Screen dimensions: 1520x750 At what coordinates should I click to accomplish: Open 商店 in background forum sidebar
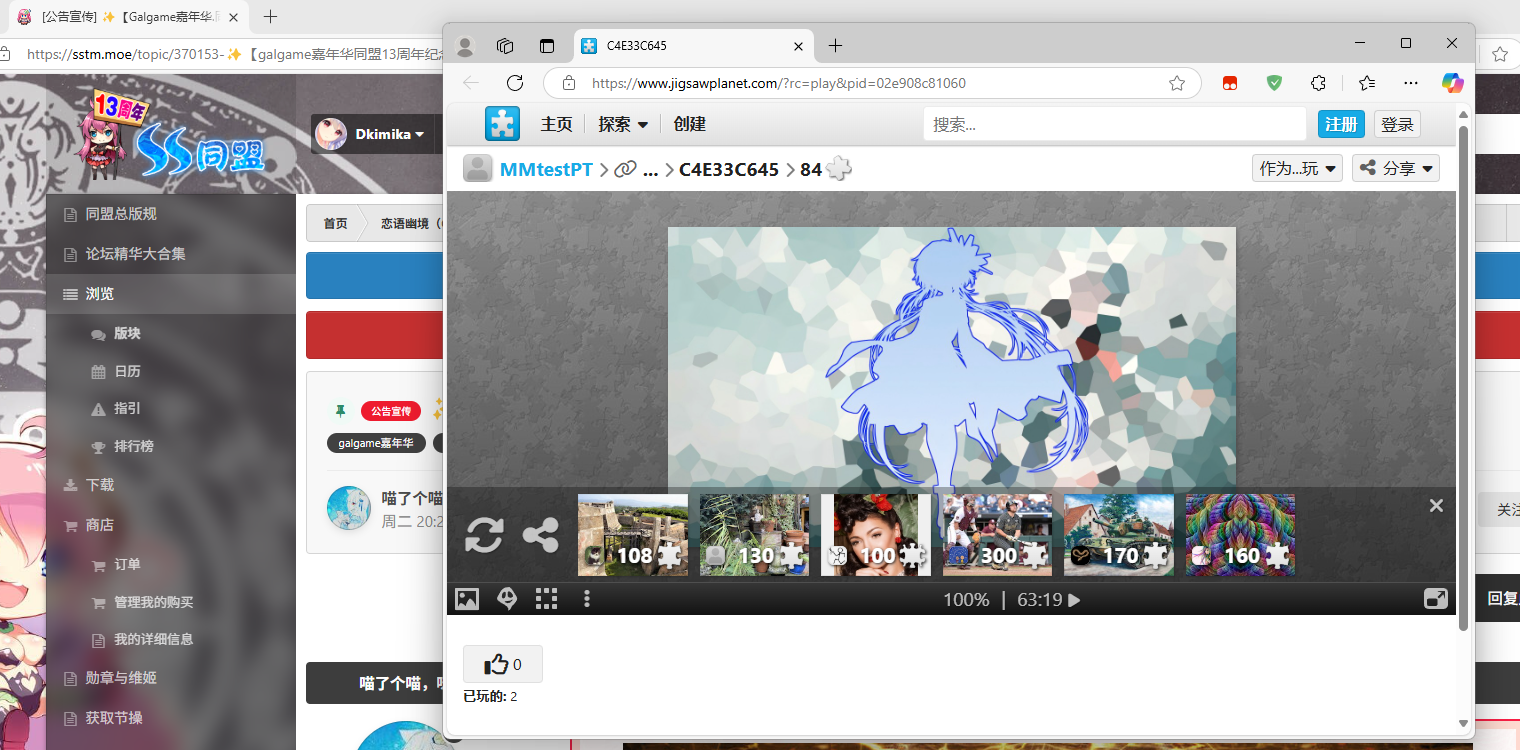[x=100, y=525]
